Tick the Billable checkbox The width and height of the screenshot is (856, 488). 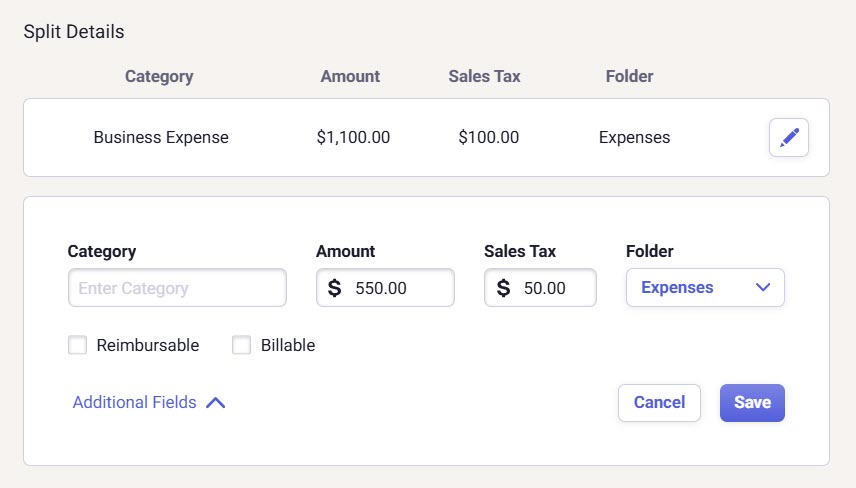tap(241, 345)
